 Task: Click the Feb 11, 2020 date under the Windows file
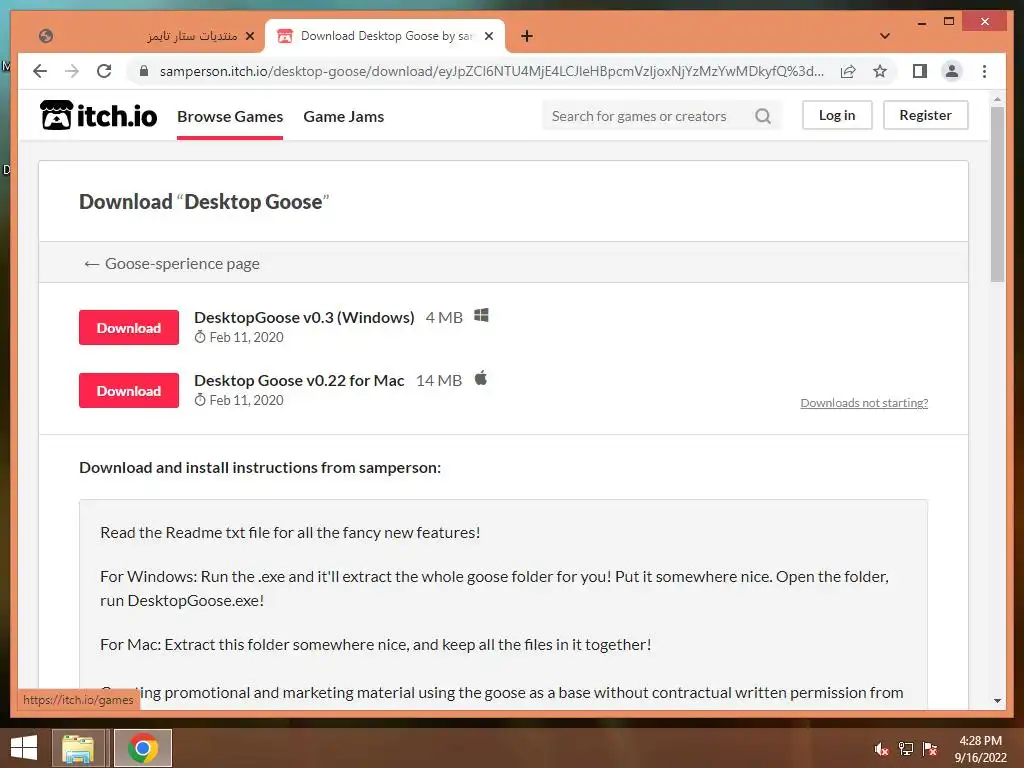pyautogui.click(x=246, y=337)
